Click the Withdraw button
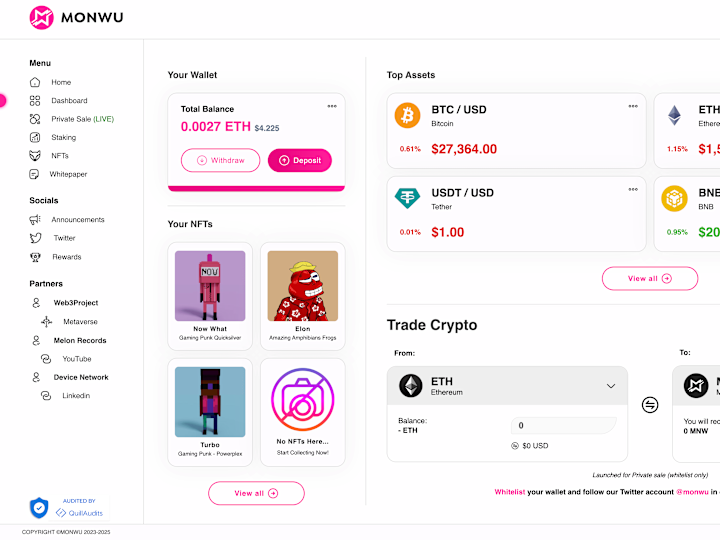 coord(220,160)
